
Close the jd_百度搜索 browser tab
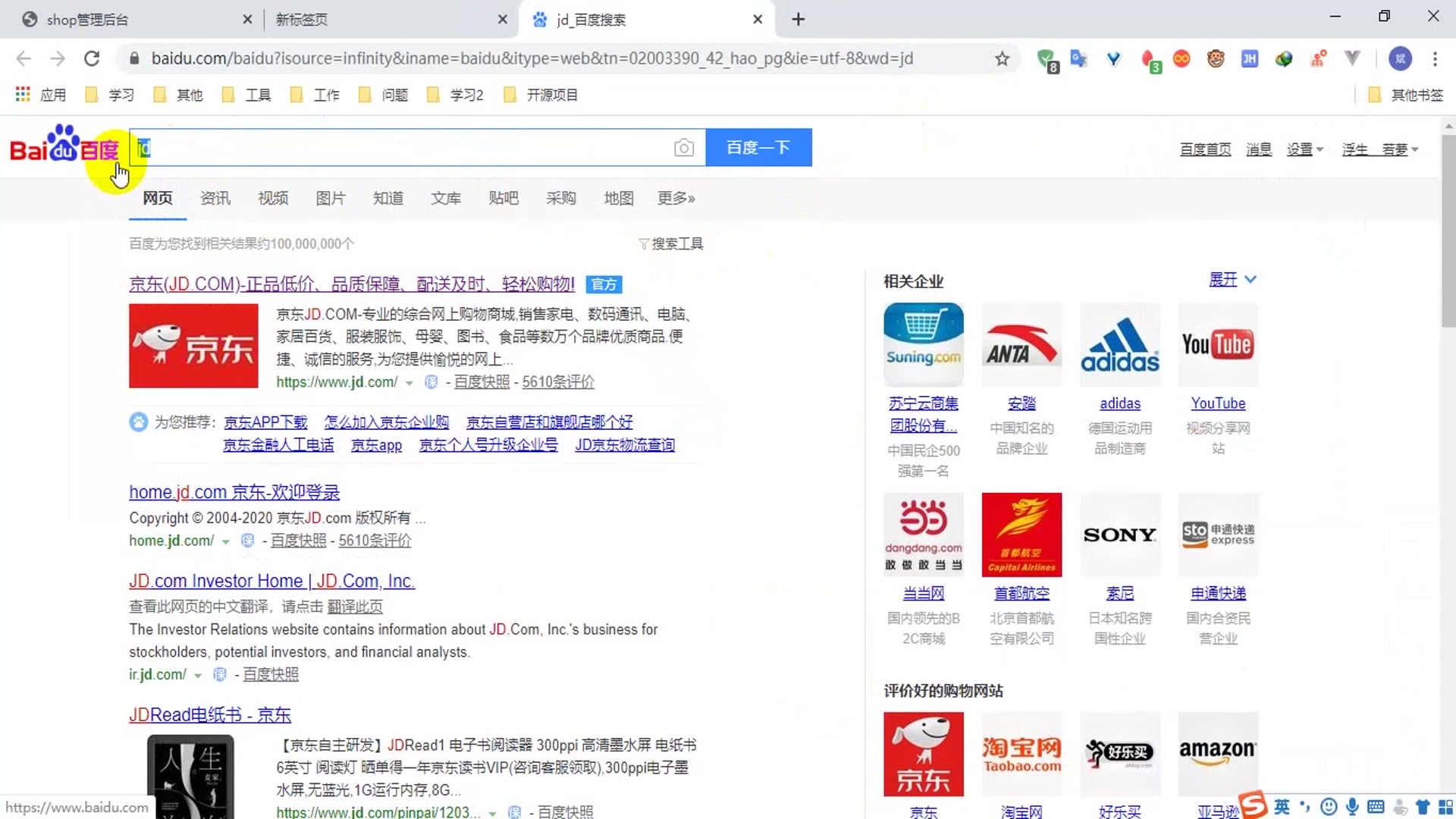(x=758, y=20)
